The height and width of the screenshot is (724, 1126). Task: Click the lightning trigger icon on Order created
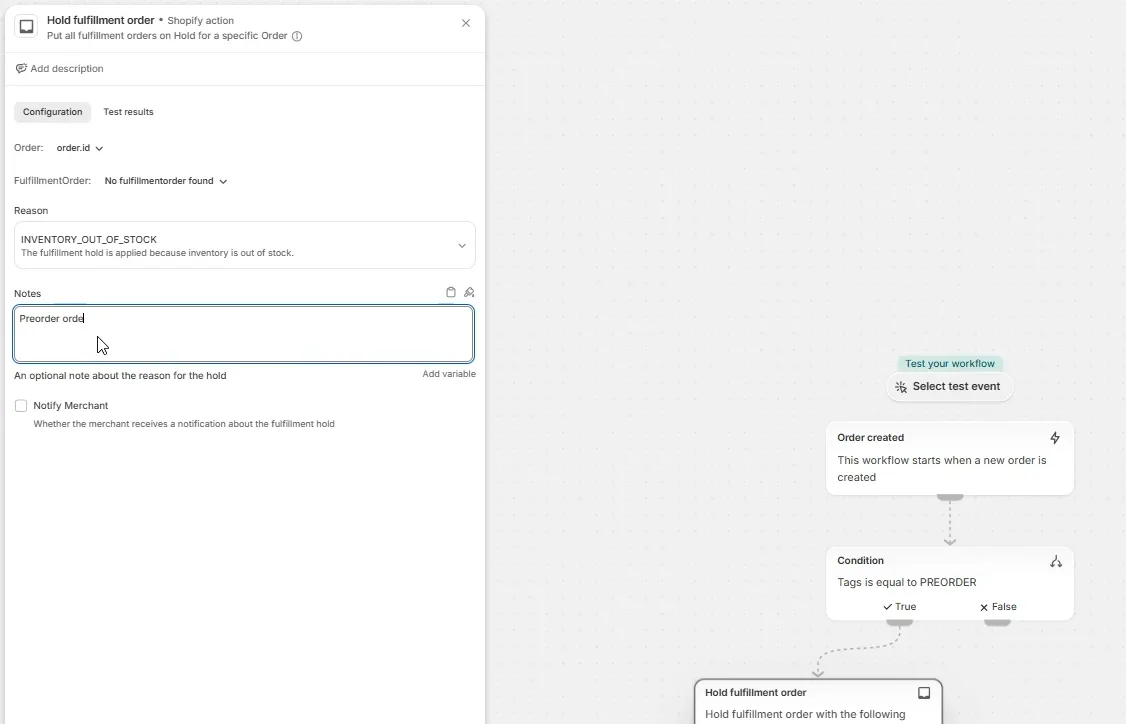[x=1055, y=437]
